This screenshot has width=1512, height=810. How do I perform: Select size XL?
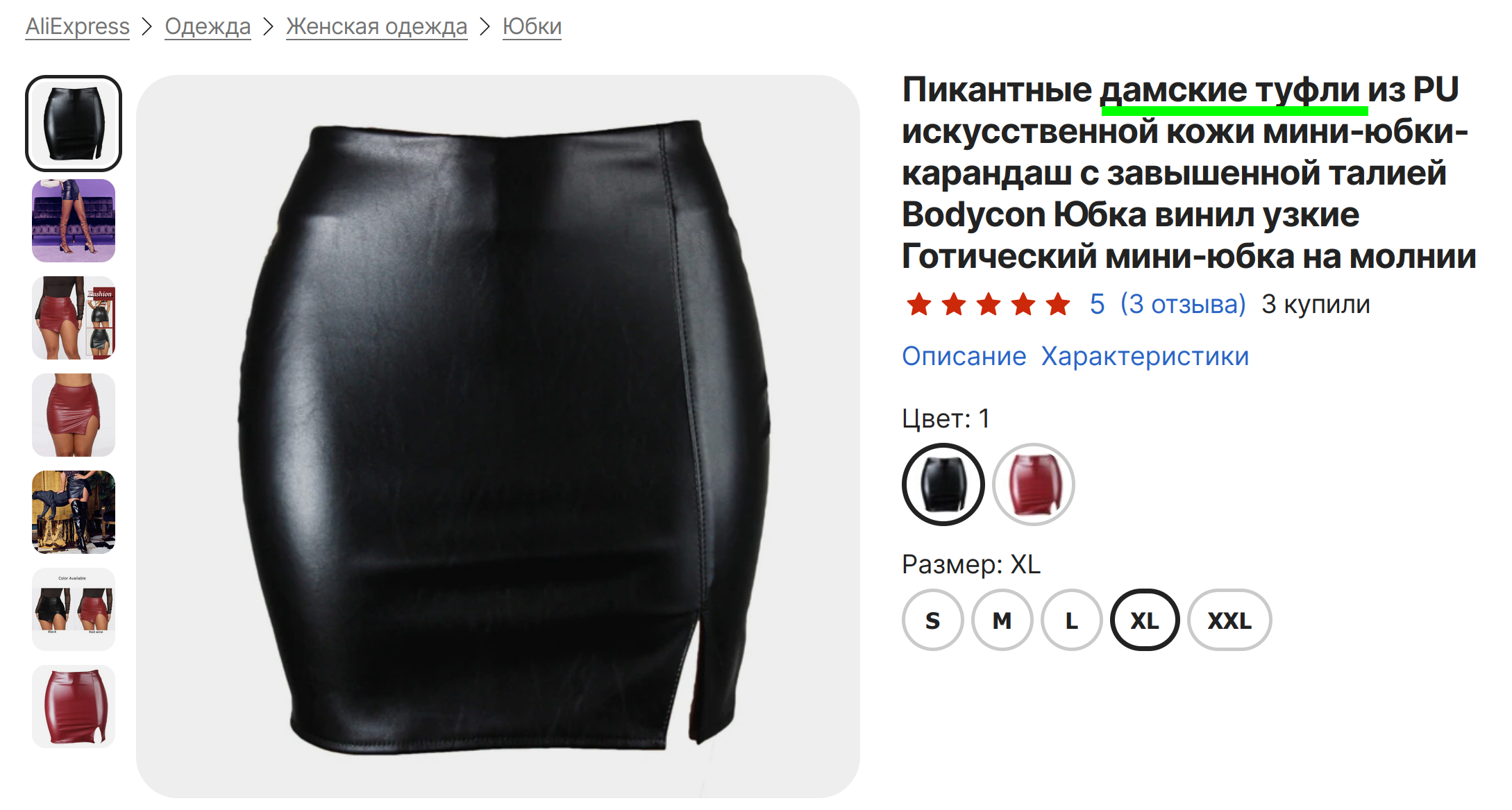pyautogui.click(x=1145, y=620)
